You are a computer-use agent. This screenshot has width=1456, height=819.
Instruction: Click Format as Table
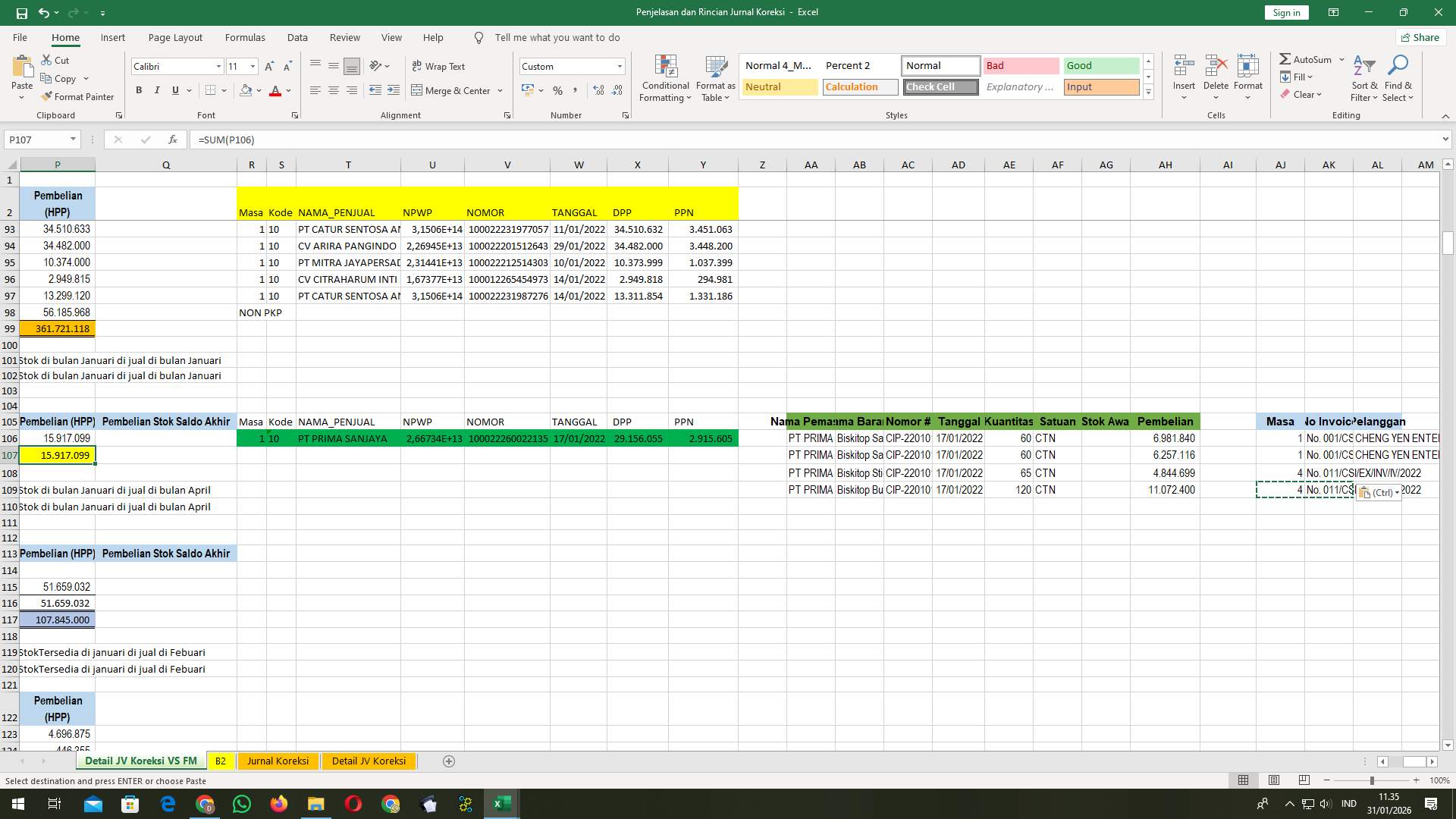pos(714,77)
